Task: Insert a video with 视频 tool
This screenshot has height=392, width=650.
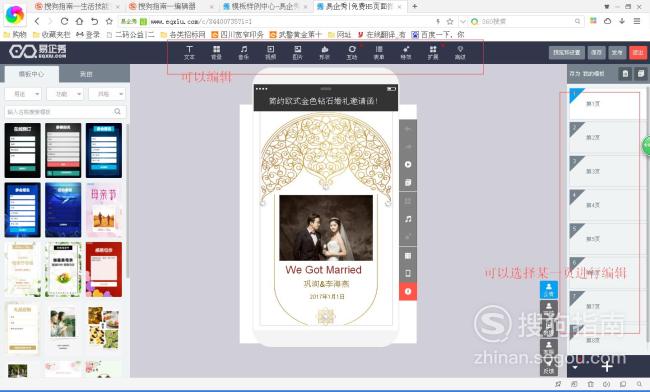Action: coord(270,53)
